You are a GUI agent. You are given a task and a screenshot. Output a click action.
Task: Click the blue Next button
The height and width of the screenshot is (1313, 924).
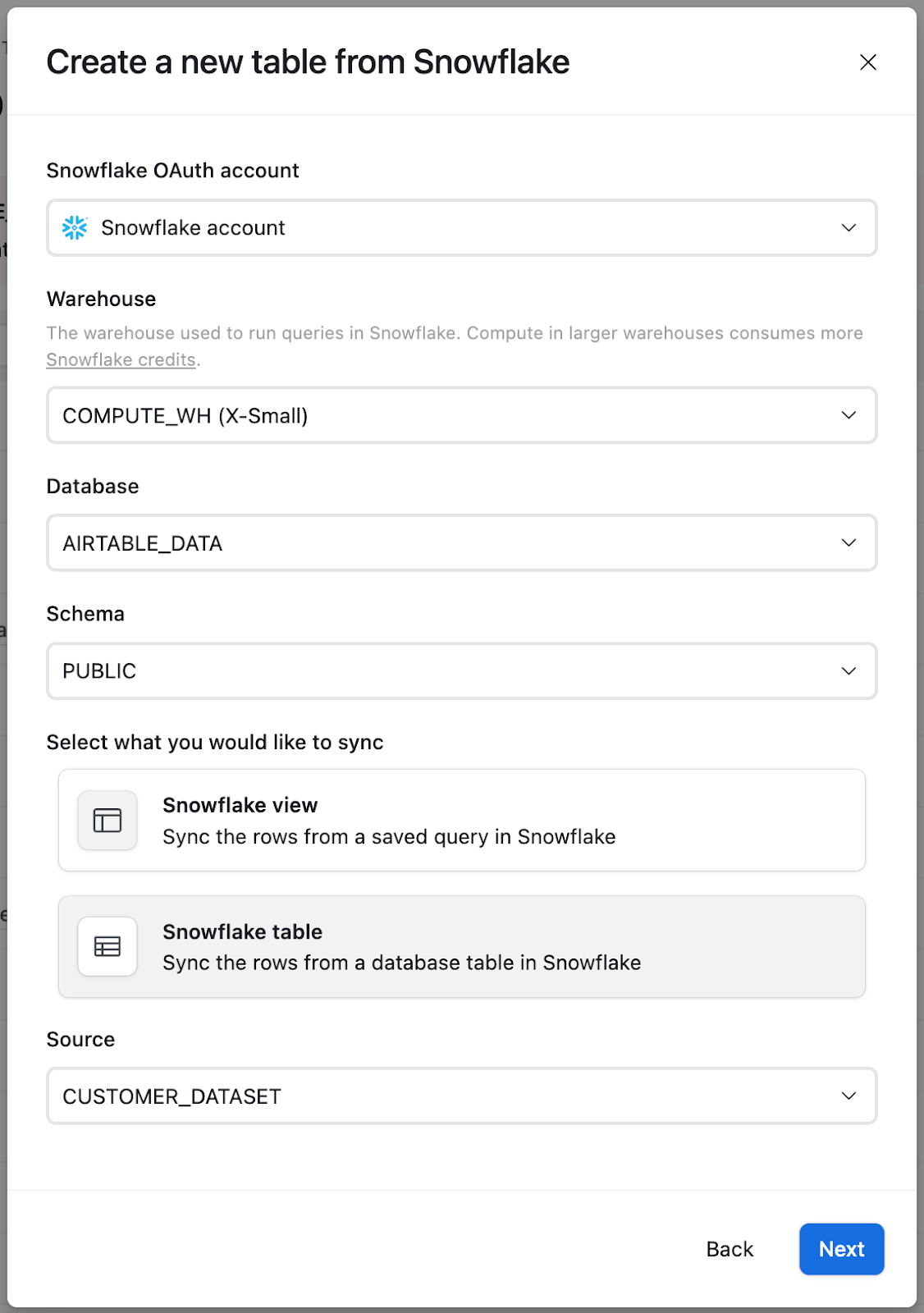click(842, 1249)
